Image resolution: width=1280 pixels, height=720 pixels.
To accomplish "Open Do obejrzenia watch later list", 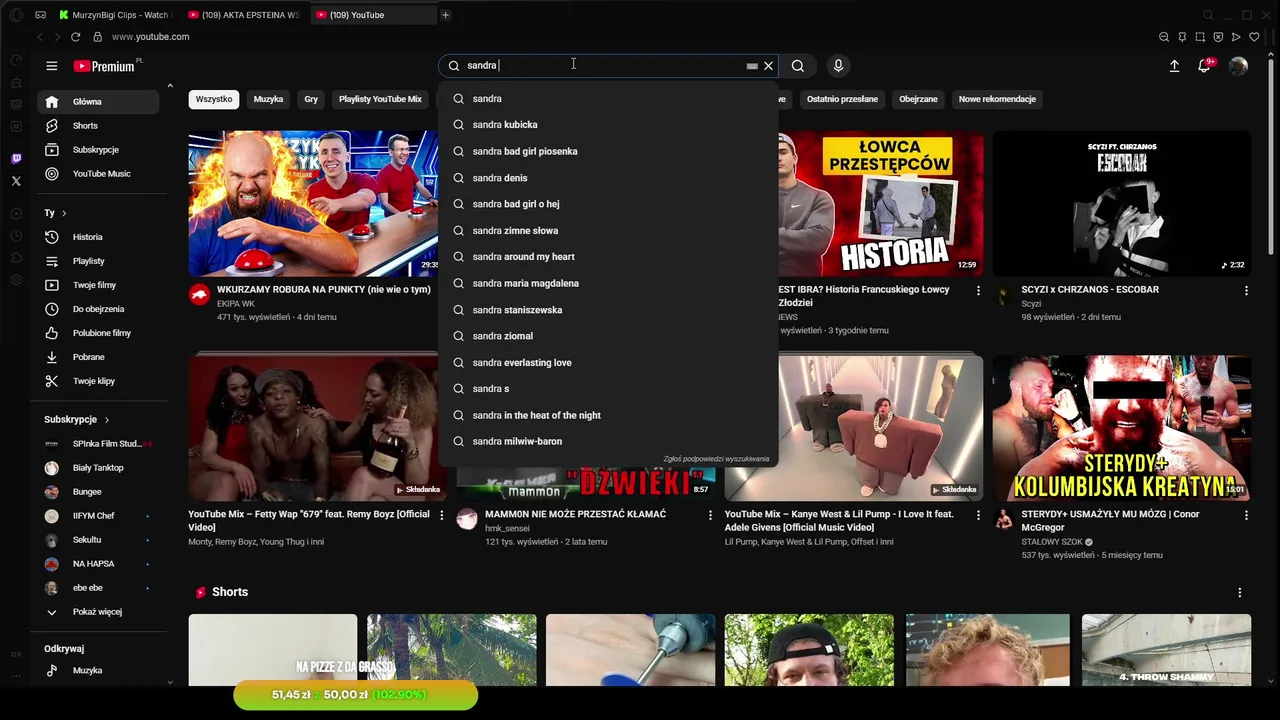I will (98, 309).
